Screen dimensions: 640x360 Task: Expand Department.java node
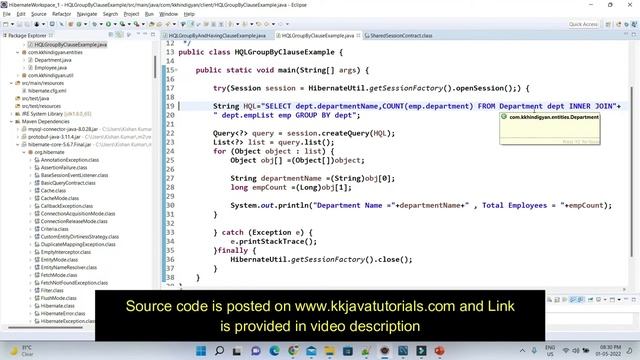pos(24,60)
